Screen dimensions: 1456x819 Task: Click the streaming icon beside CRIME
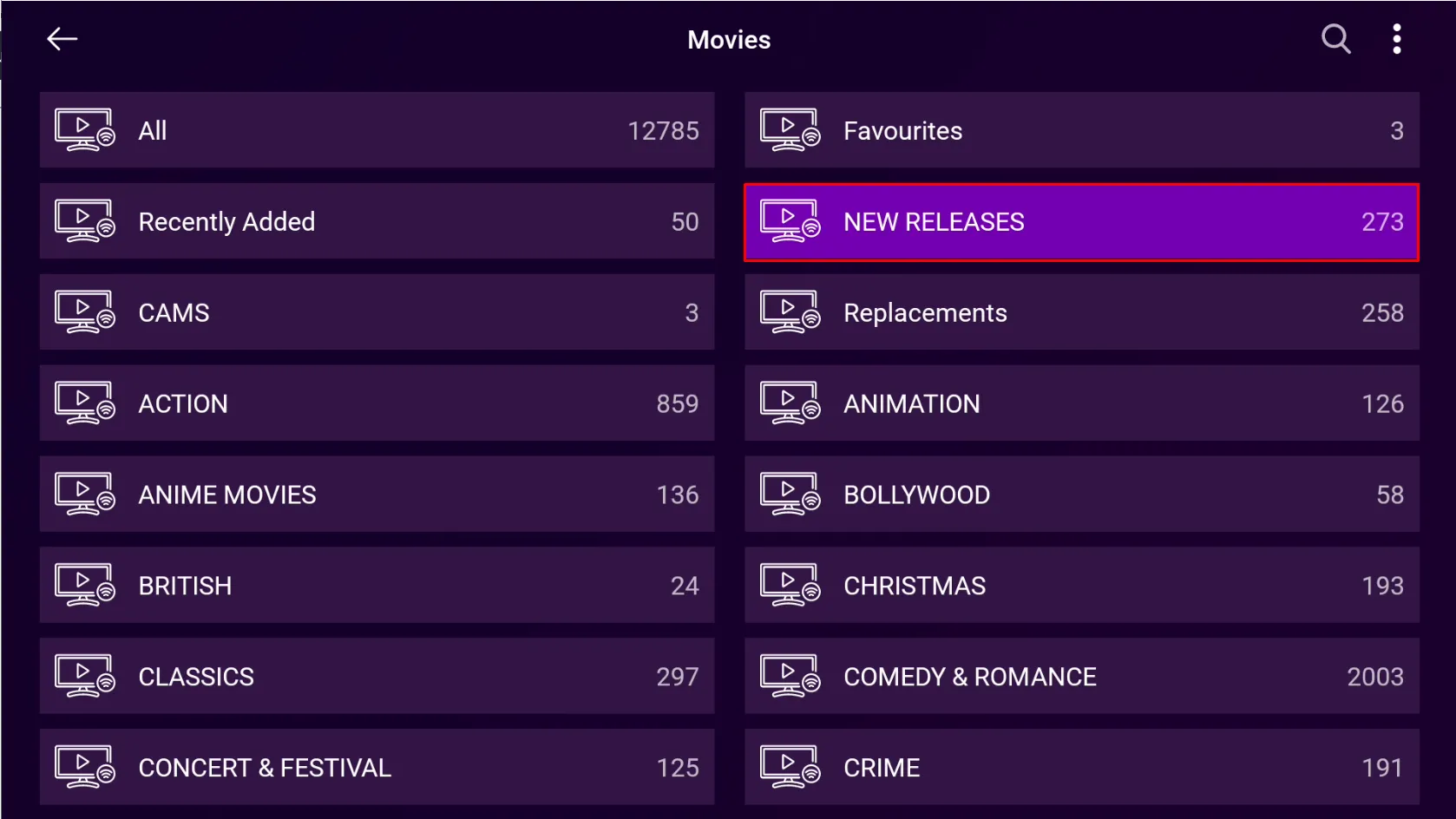pyautogui.click(x=790, y=768)
